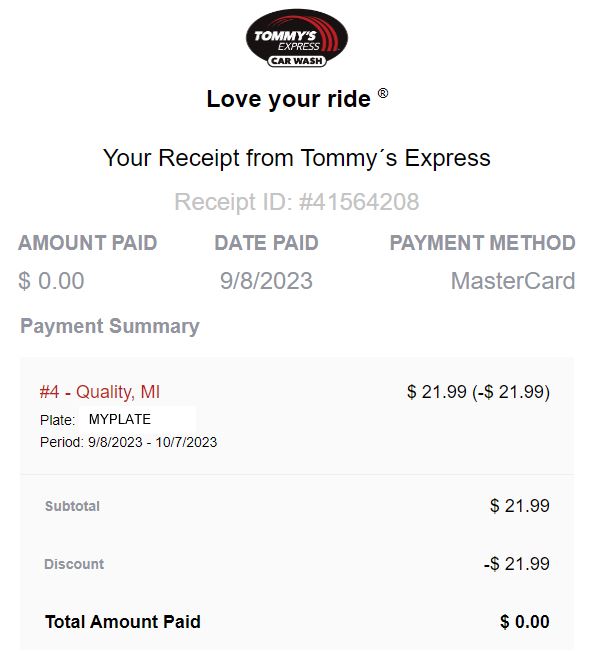Image resolution: width=600 pixels, height=652 pixels.
Task: Open the "#4 - Quality, MI" location link
Action: pyautogui.click(x=99, y=392)
